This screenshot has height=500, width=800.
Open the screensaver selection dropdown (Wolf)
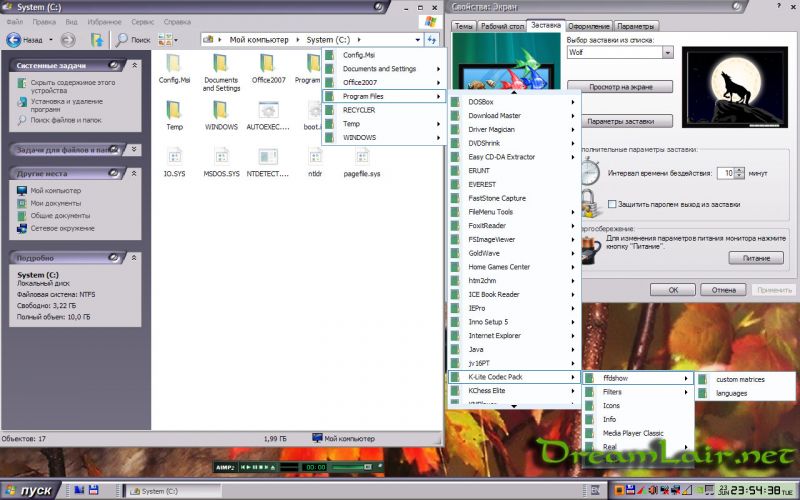coord(667,52)
